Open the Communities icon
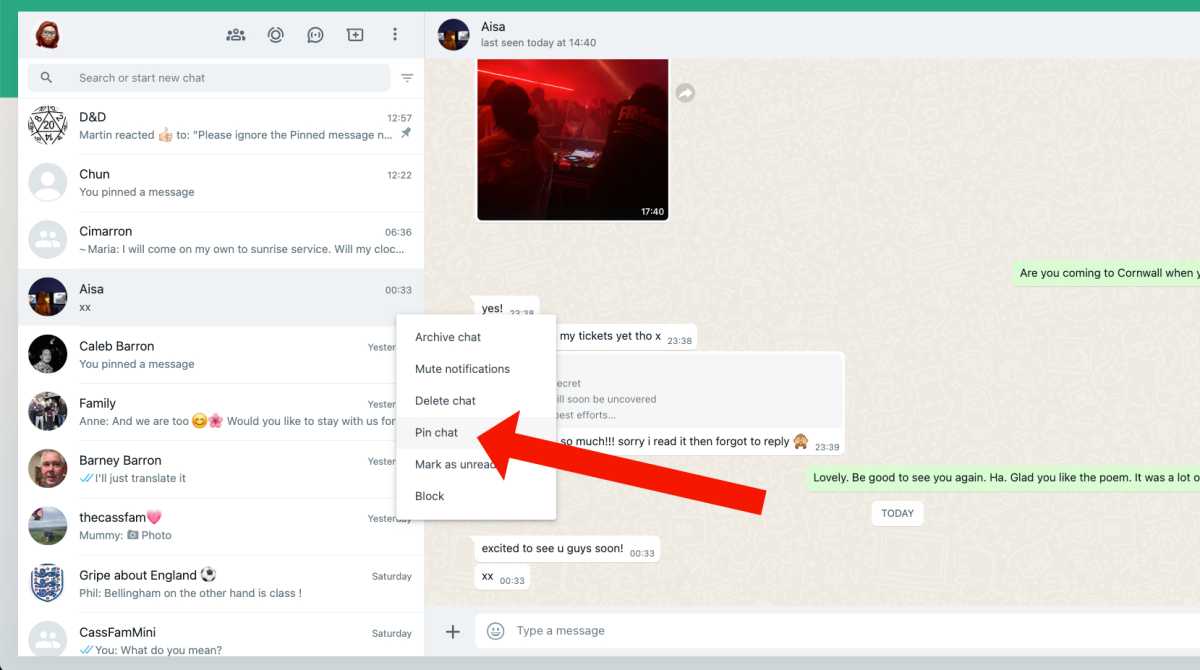This screenshot has width=1200, height=670. [236, 35]
